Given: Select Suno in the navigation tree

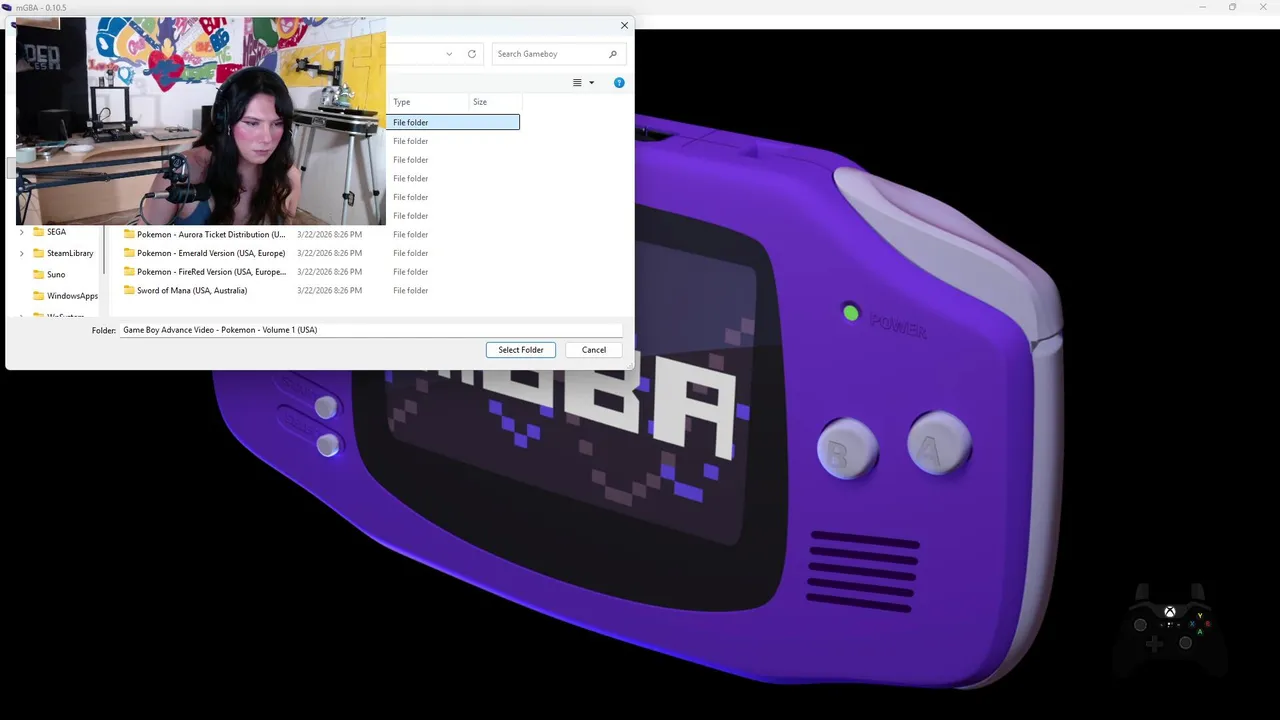Looking at the screenshot, I should click(x=56, y=275).
